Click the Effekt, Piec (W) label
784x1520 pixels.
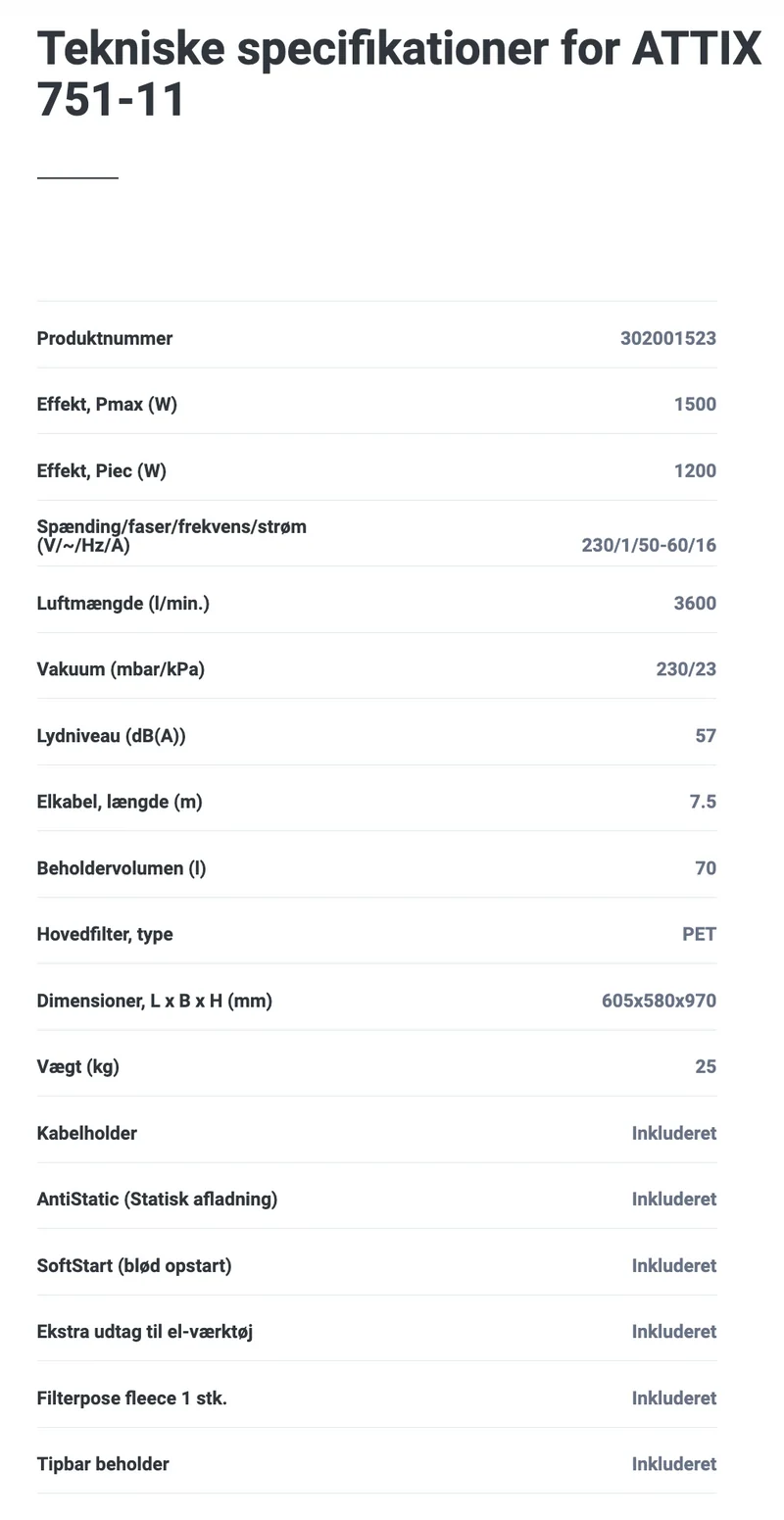(102, 470)
